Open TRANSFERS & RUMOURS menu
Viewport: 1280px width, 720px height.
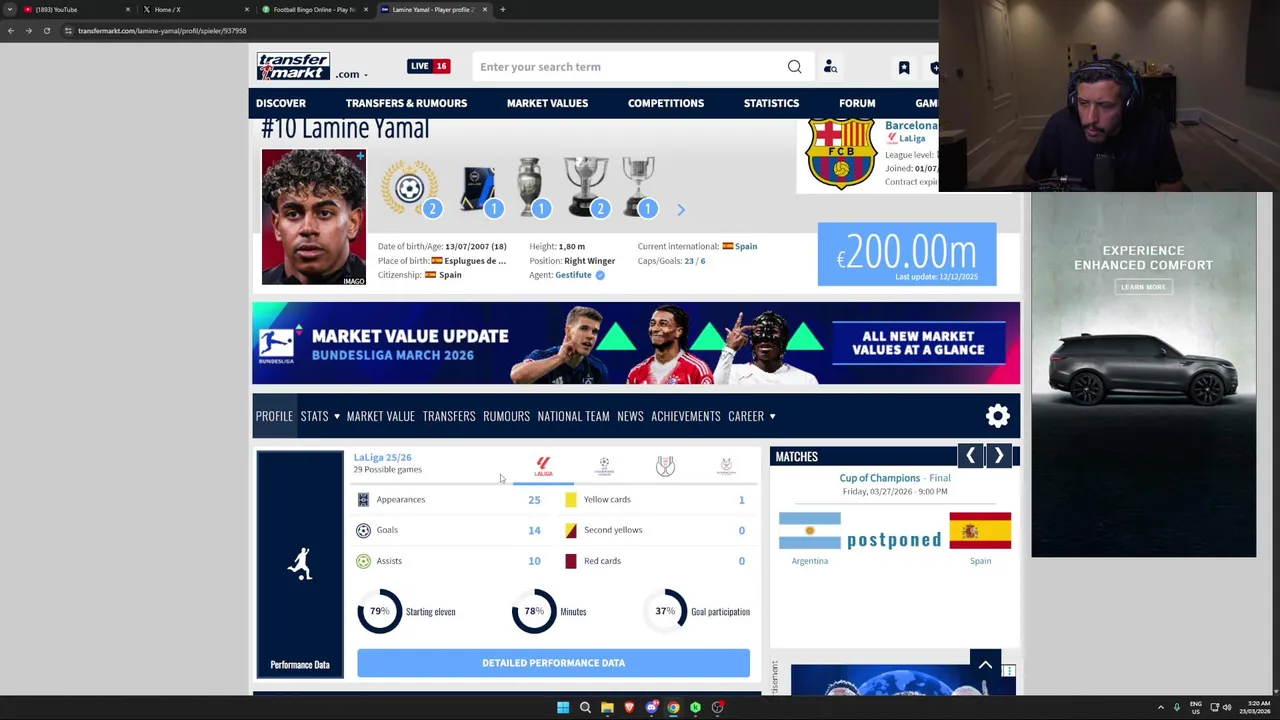406,103
